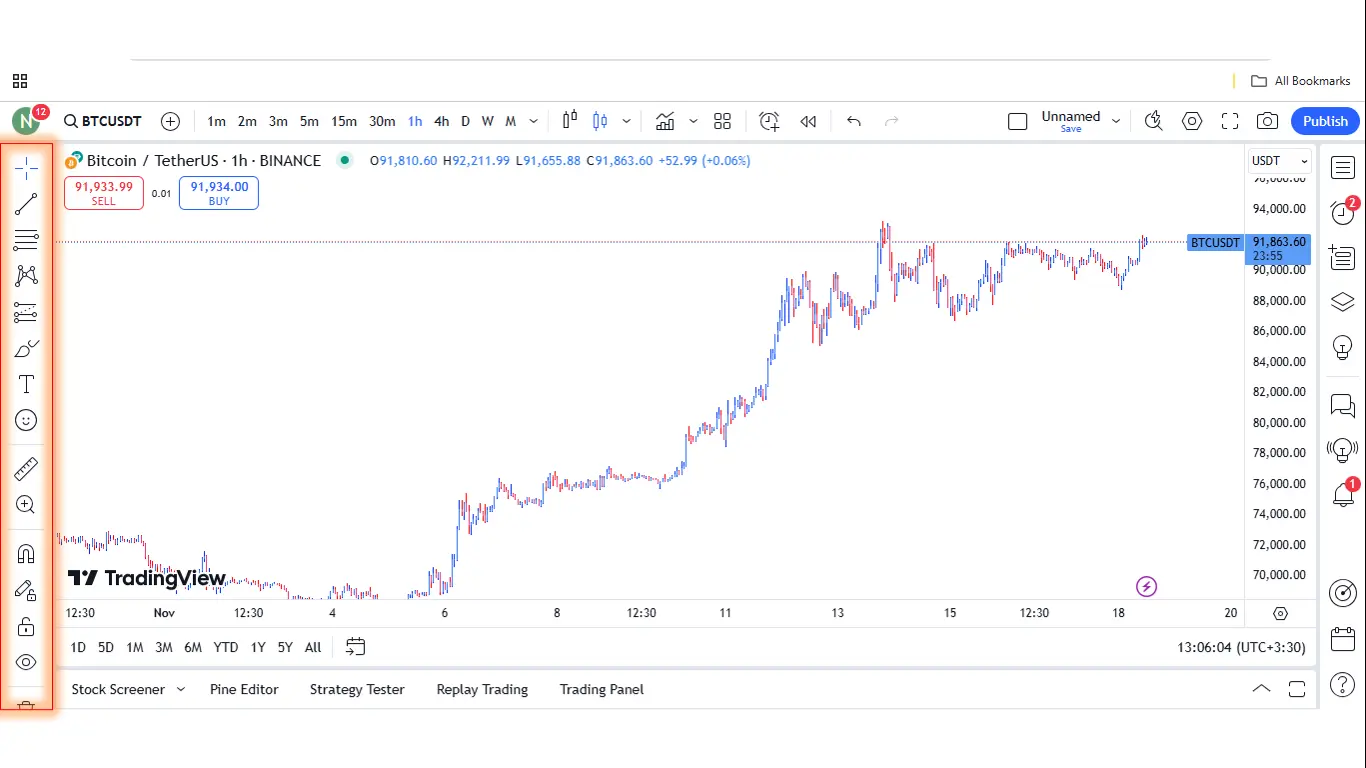
Task: Click the Publish button
Action: point(1326,121)
